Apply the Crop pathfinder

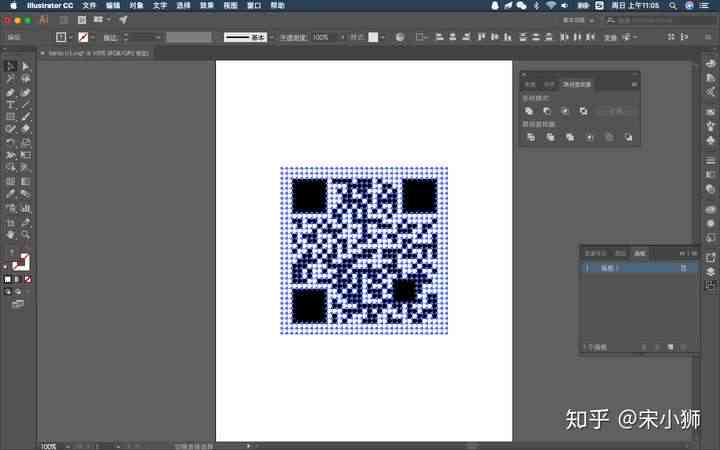590,137
